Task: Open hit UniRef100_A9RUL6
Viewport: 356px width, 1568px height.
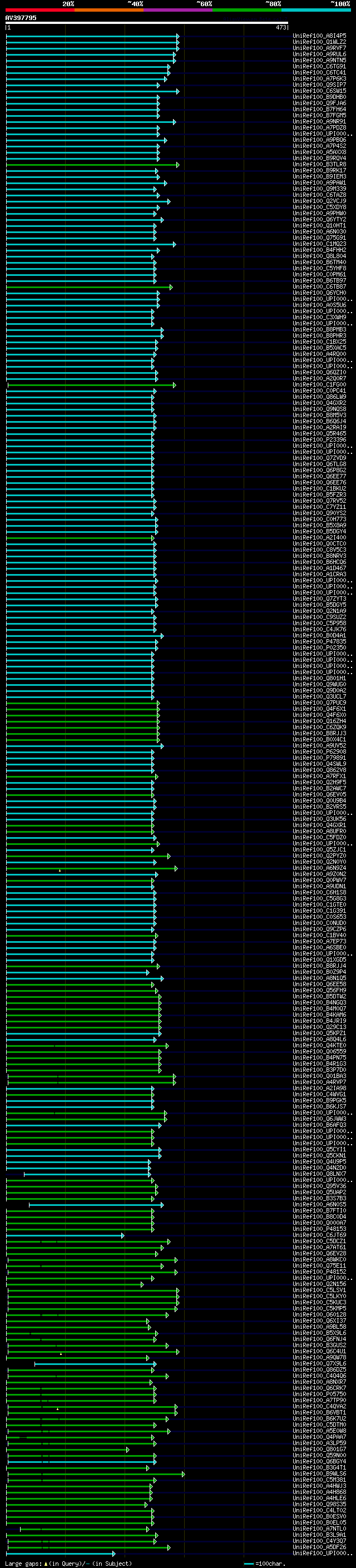Action: [319, 54]
